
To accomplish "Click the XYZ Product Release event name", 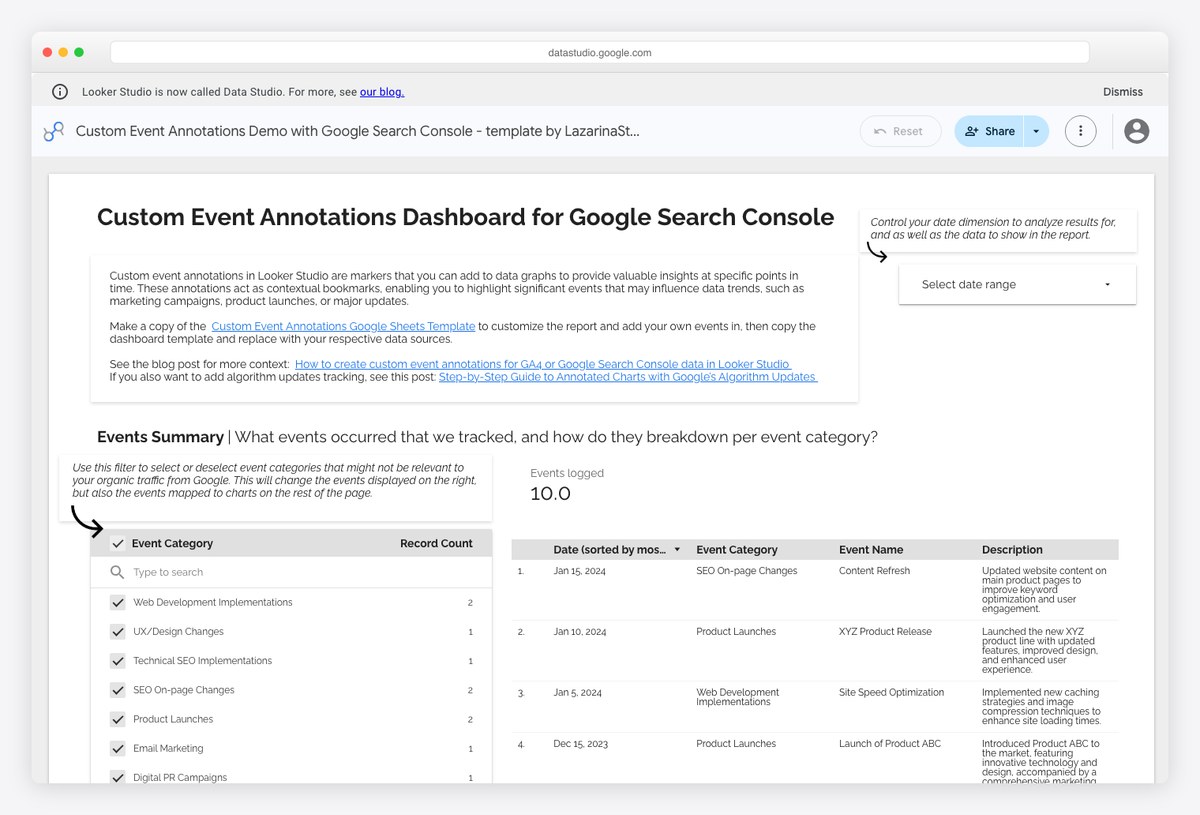I will (885, 632).
